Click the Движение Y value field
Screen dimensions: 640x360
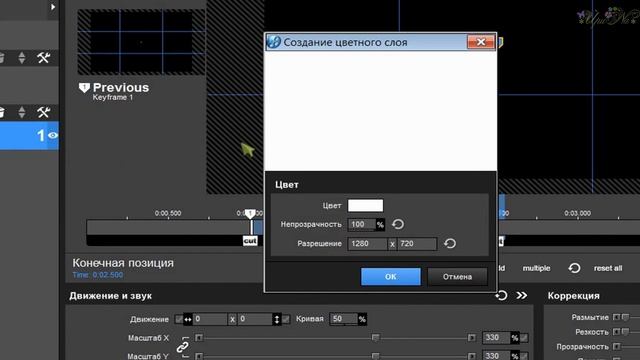(x=255, y=319)
